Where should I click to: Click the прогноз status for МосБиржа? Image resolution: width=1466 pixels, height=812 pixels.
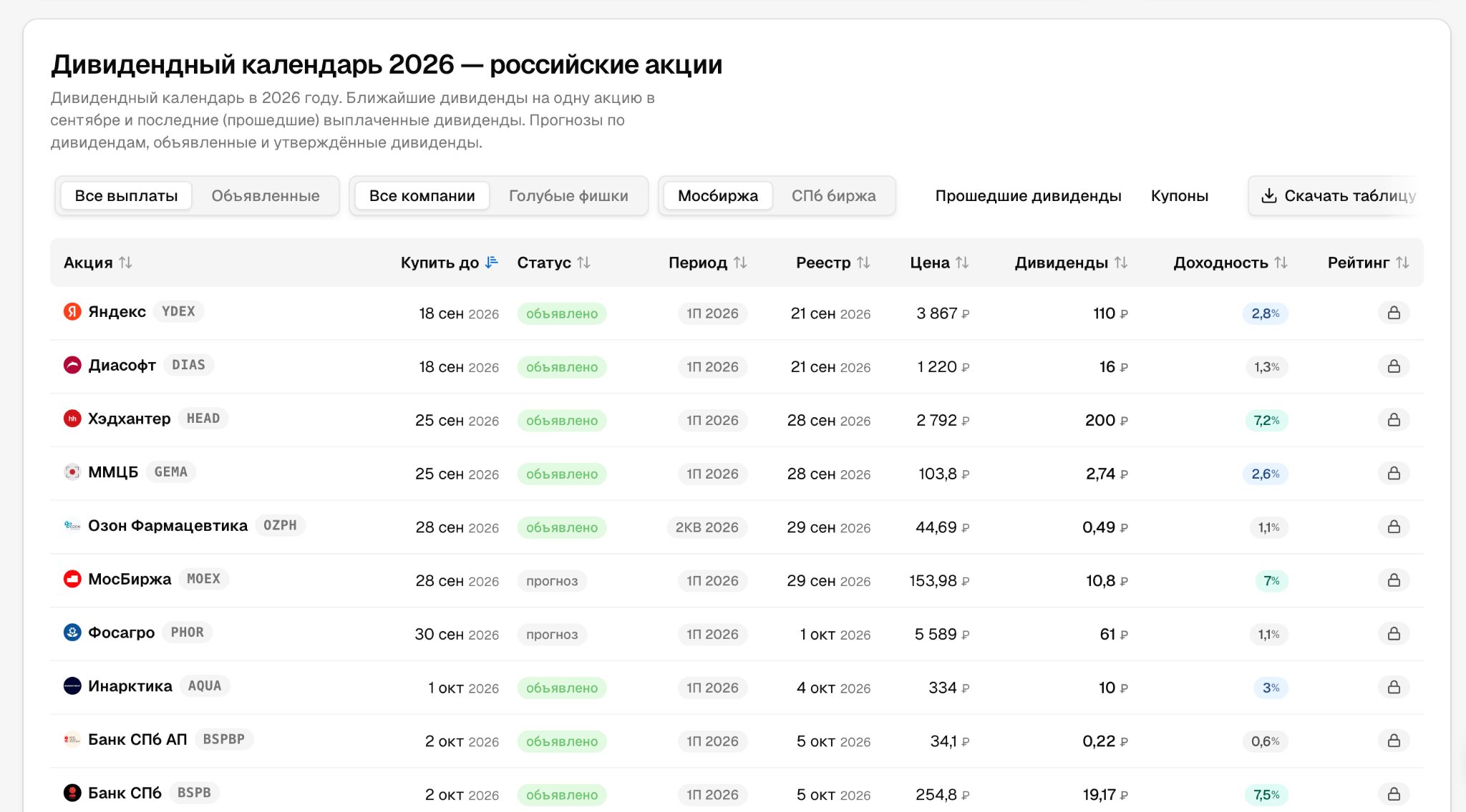click(552, 581)
